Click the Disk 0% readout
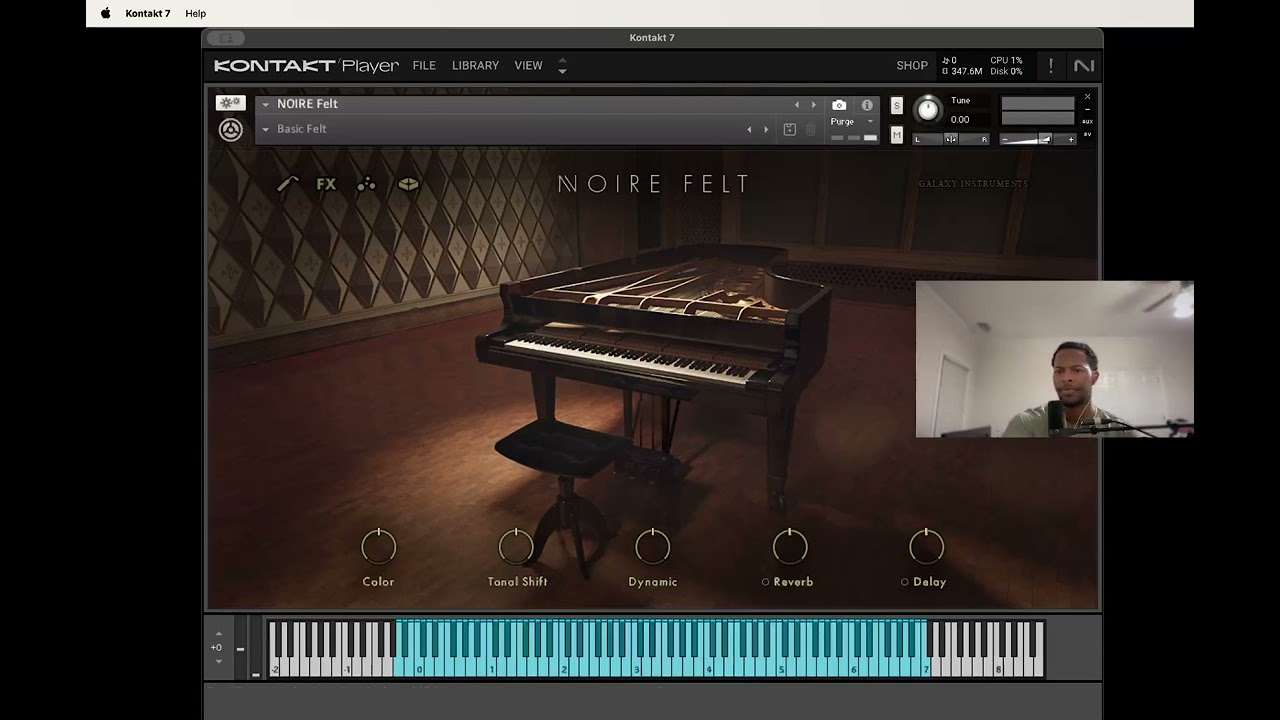Screen dimensions: 1280x720 (1006, 72)
